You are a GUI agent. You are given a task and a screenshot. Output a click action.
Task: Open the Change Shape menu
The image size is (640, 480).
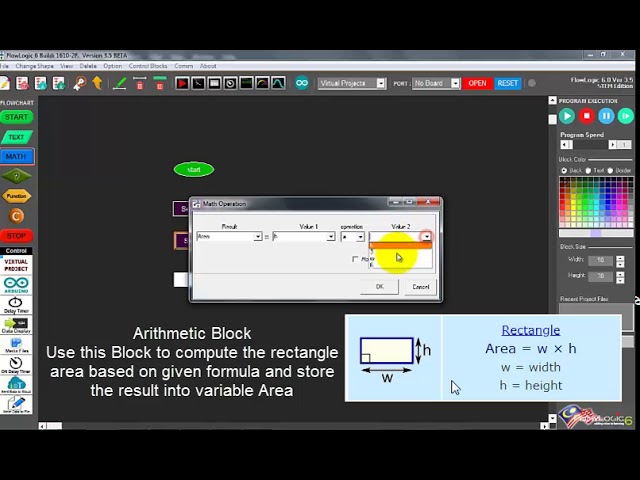(34, 66)
